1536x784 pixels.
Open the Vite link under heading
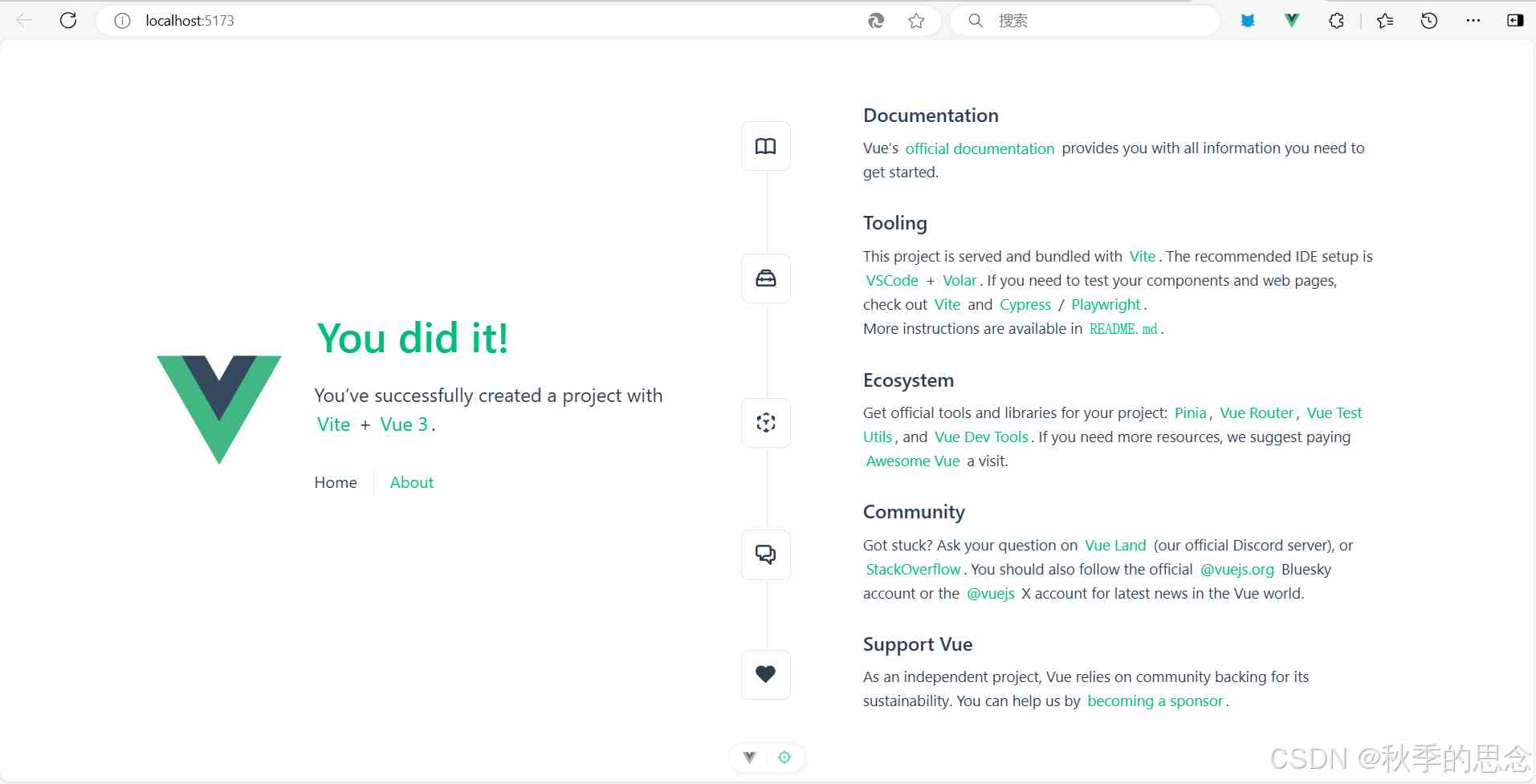tap(333, 424)
